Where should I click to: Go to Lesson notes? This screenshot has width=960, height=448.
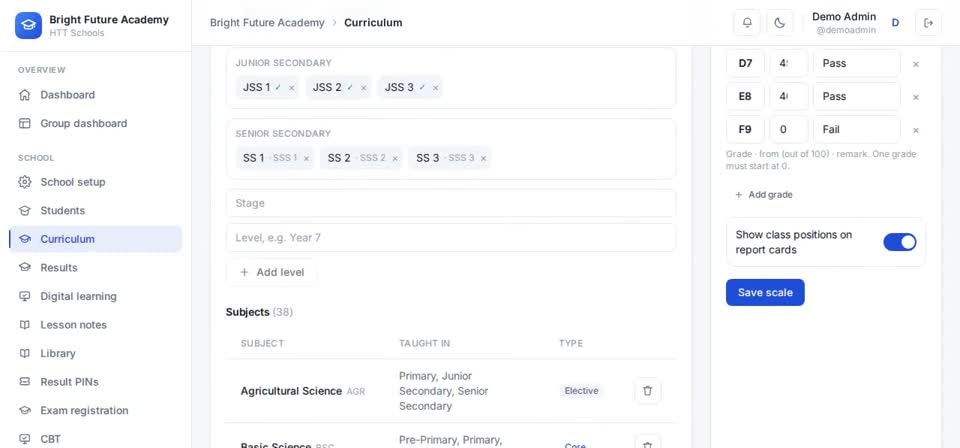point(96,324)
